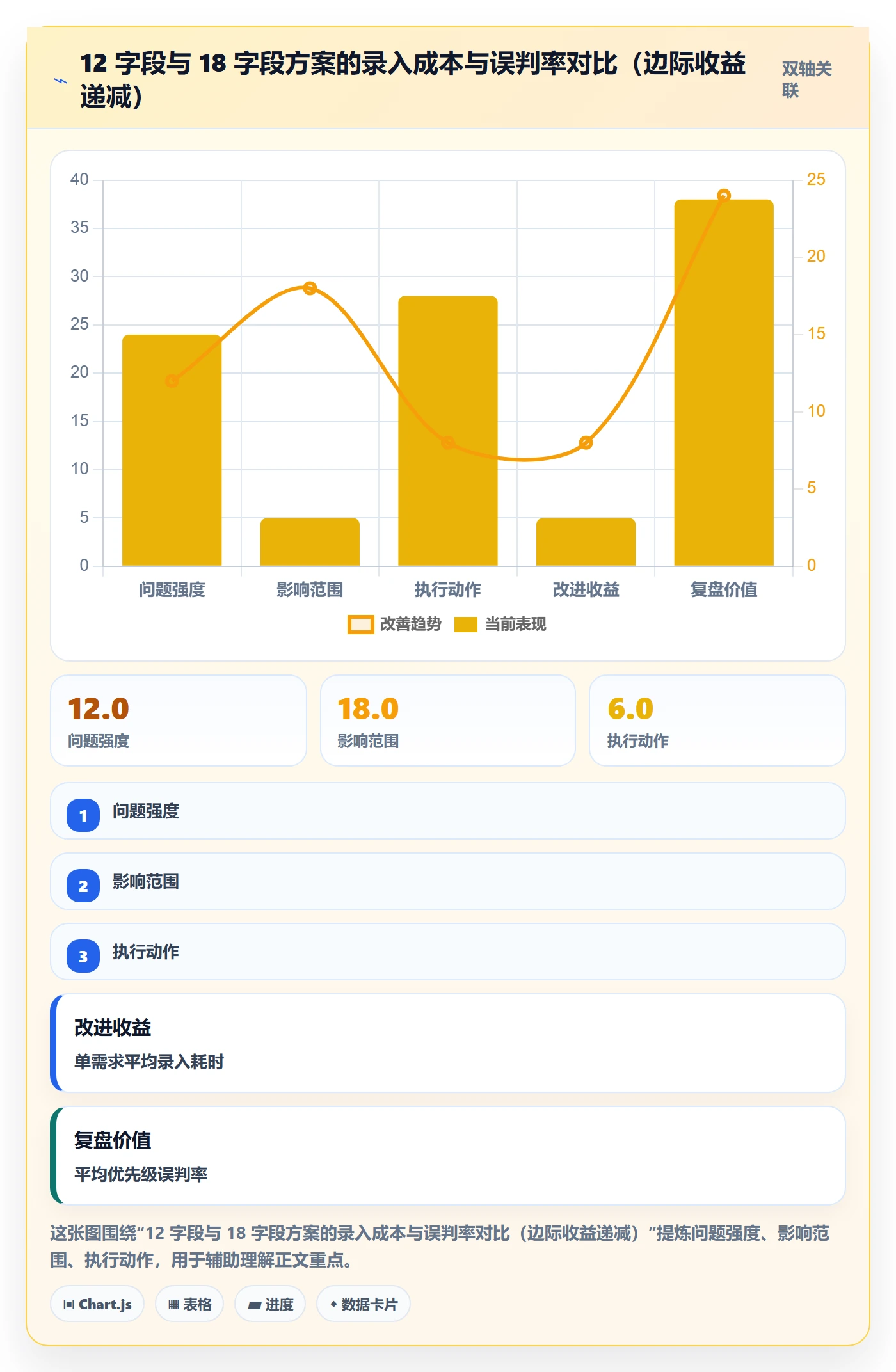The height and width of the screenshot is (1372, 896).
Task: Open list row 影响范围
Action: tap(448, 881)
